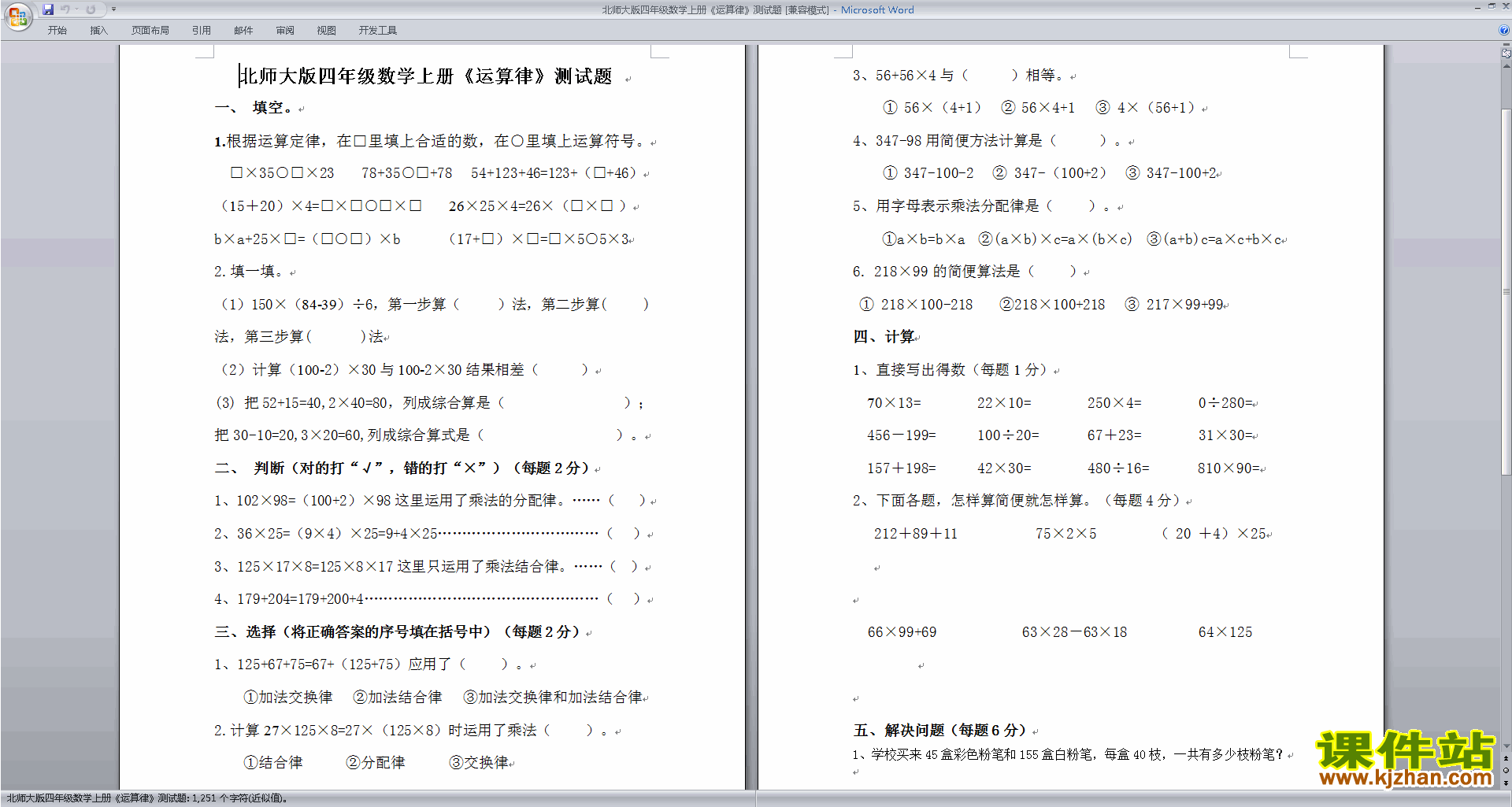Click the expression 212＋89＋11
1512x807 pixels.
click(916, 534)
